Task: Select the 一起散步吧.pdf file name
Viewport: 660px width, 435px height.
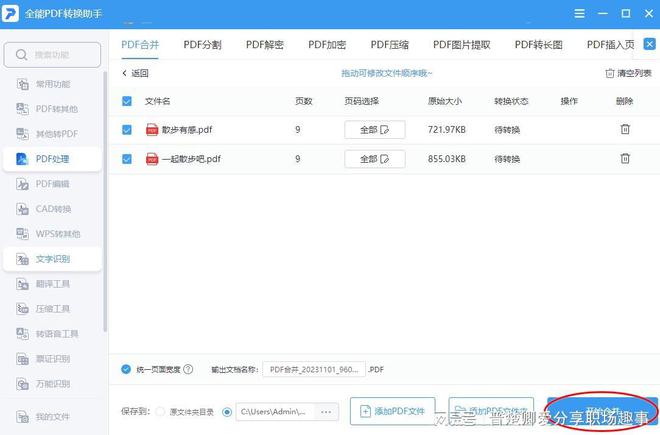Action: click(x=191, y=159)
